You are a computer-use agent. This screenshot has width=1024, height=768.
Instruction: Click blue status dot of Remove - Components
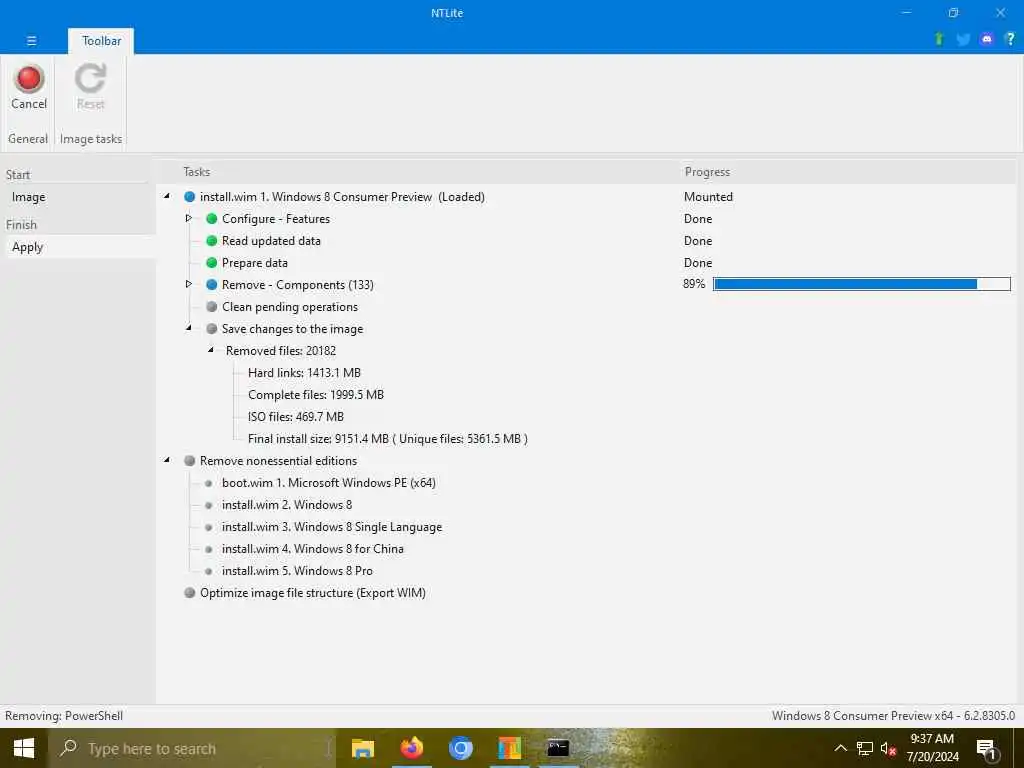click(x=212, y=285)
